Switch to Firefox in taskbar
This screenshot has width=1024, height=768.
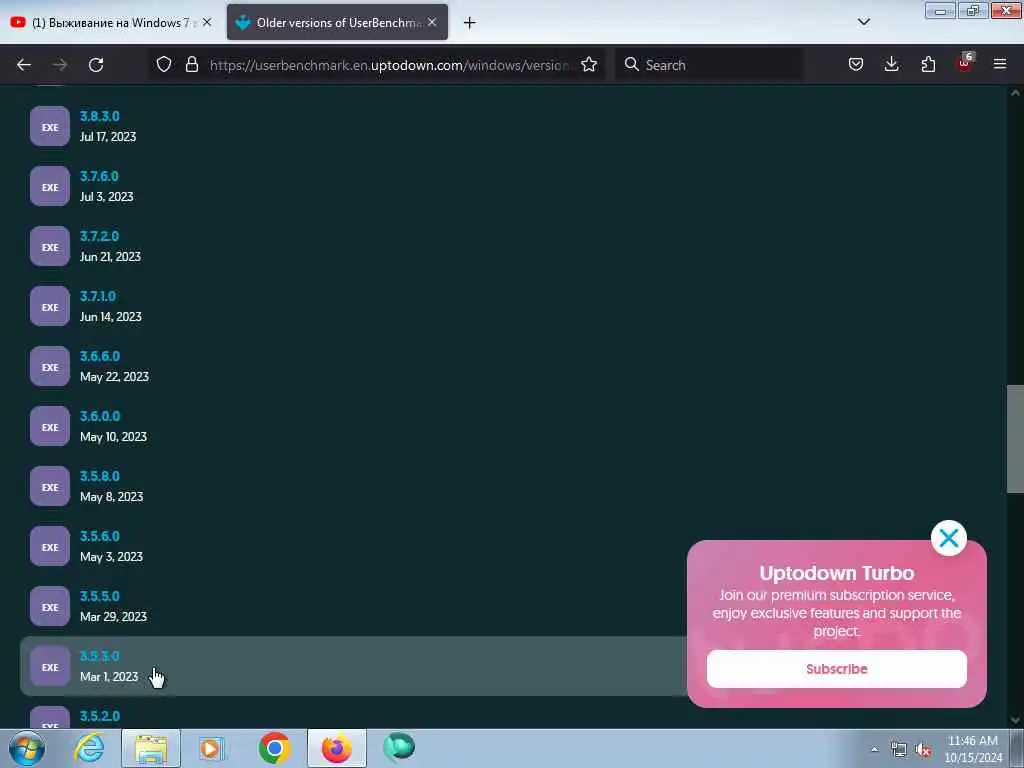click(x=337, y=748)
